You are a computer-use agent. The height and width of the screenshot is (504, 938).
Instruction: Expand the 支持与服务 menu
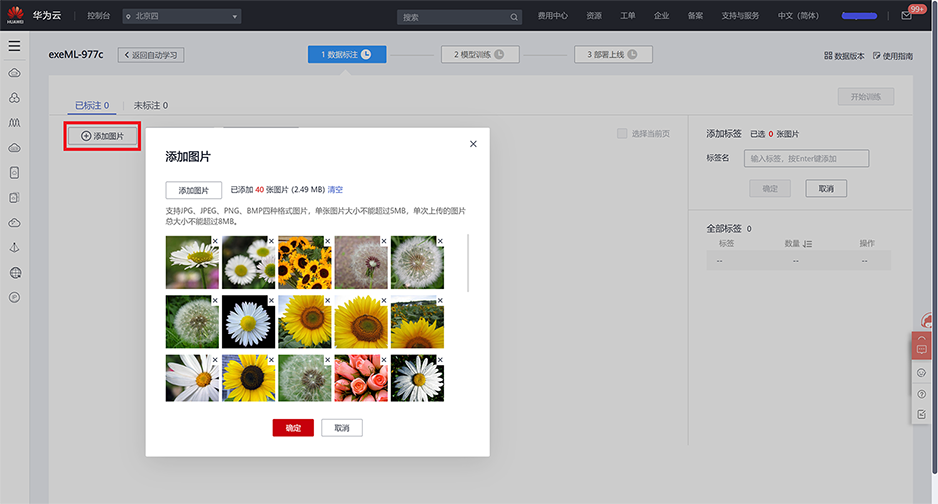(x=740, y=16)
